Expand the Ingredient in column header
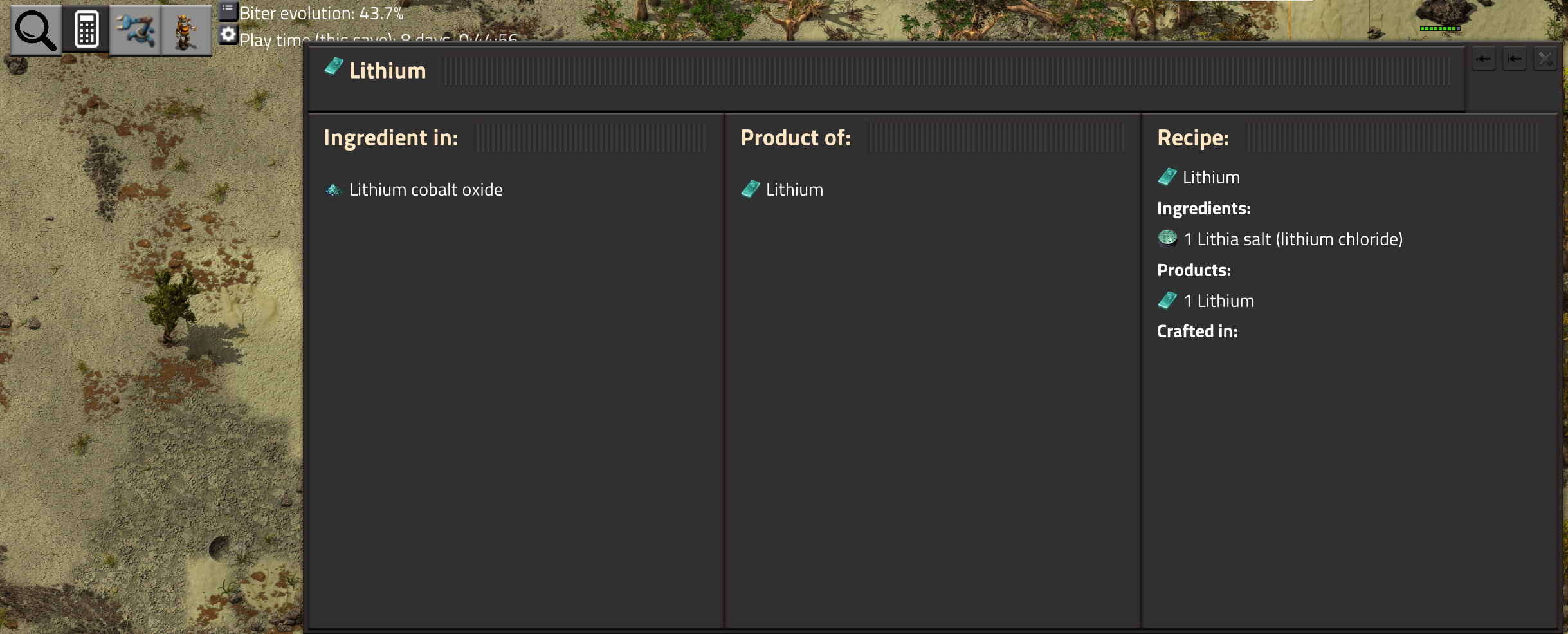The height and width of the screenshot is (634, 1568). point(392,137)
